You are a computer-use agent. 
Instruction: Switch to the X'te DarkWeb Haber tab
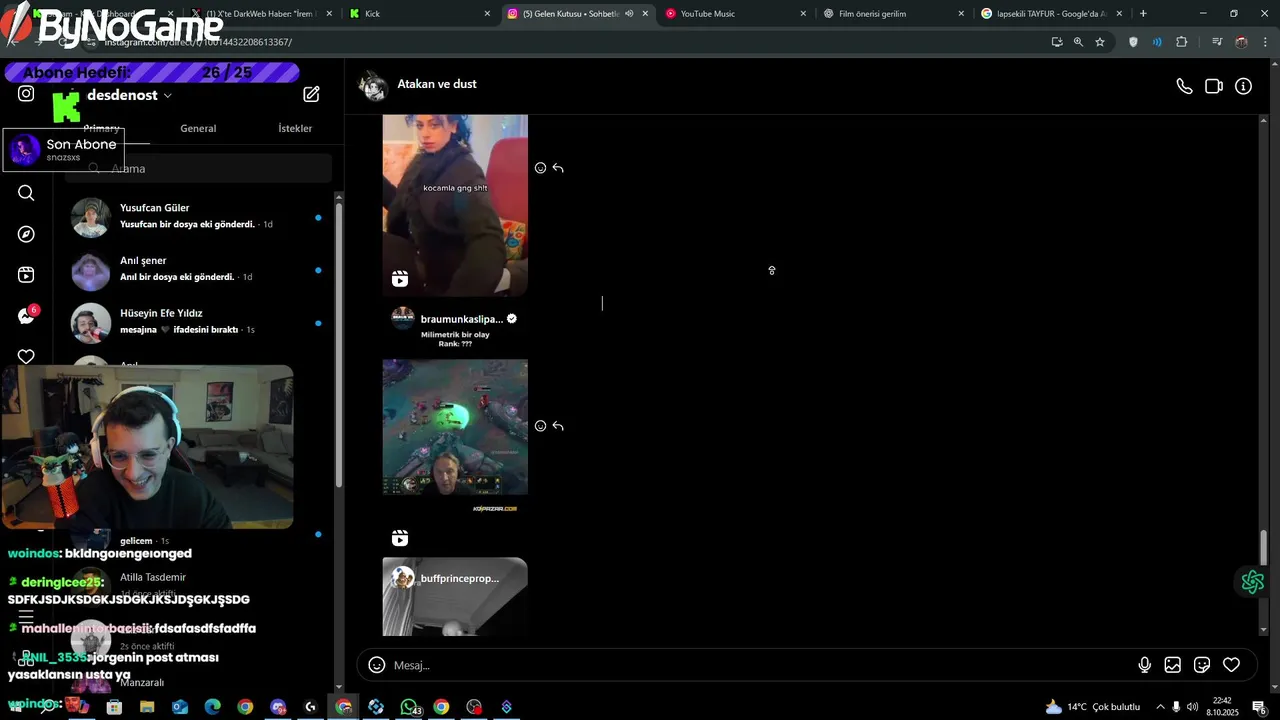pyautogui.click(x=262, y=14)
